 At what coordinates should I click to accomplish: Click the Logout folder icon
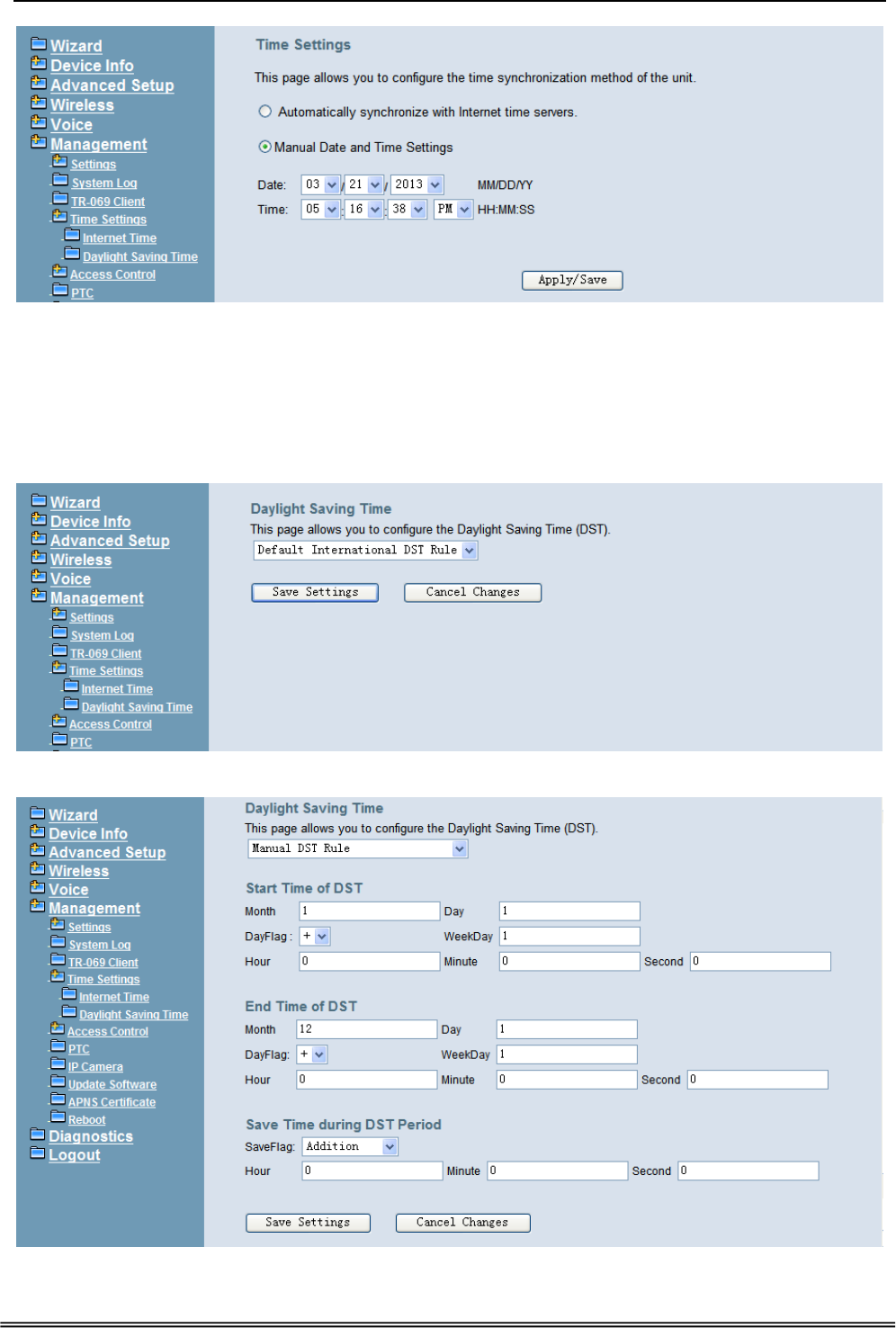click(38, 1153)
